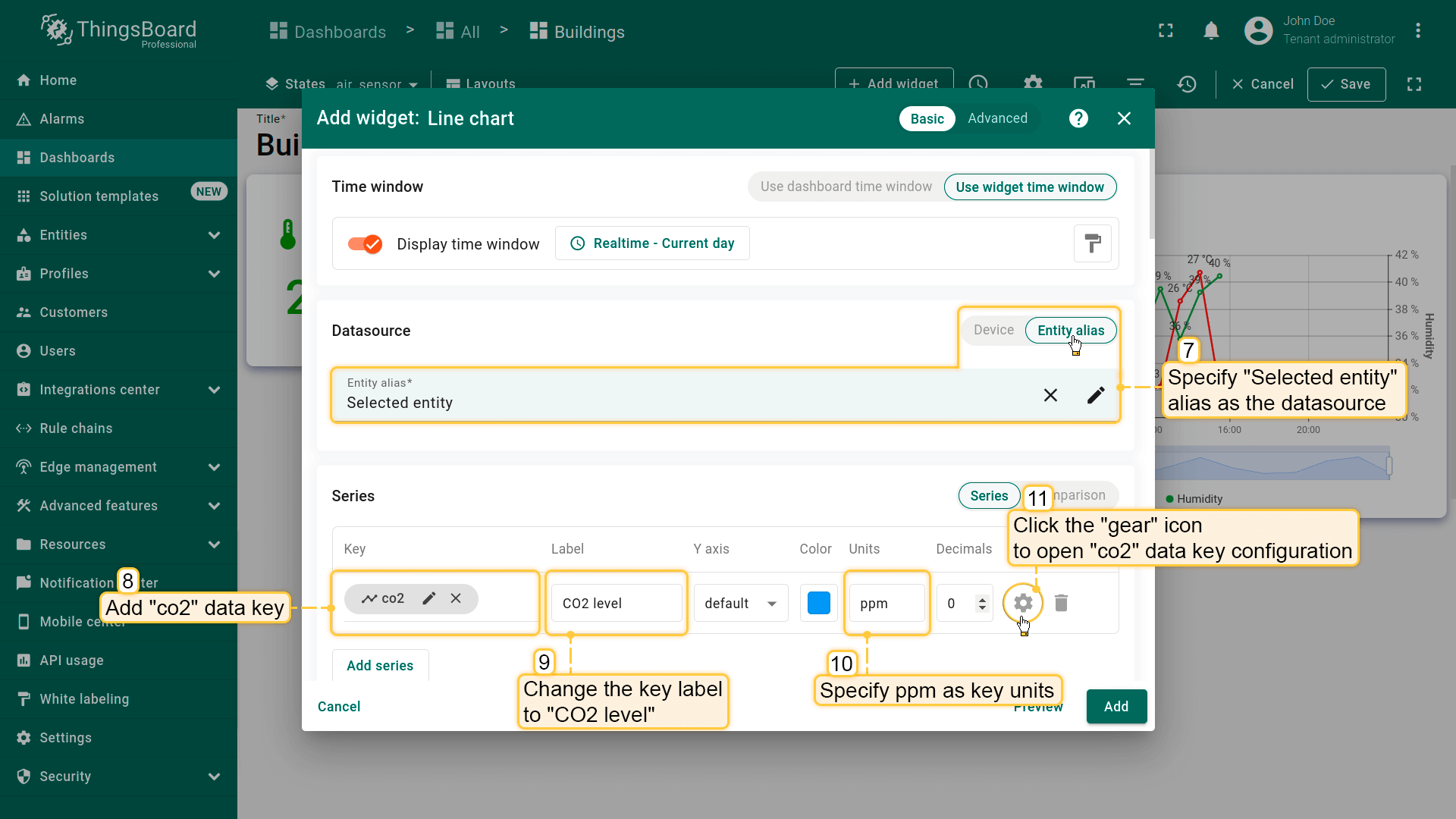Open Rule chains in the sidebar

point(76,428)
